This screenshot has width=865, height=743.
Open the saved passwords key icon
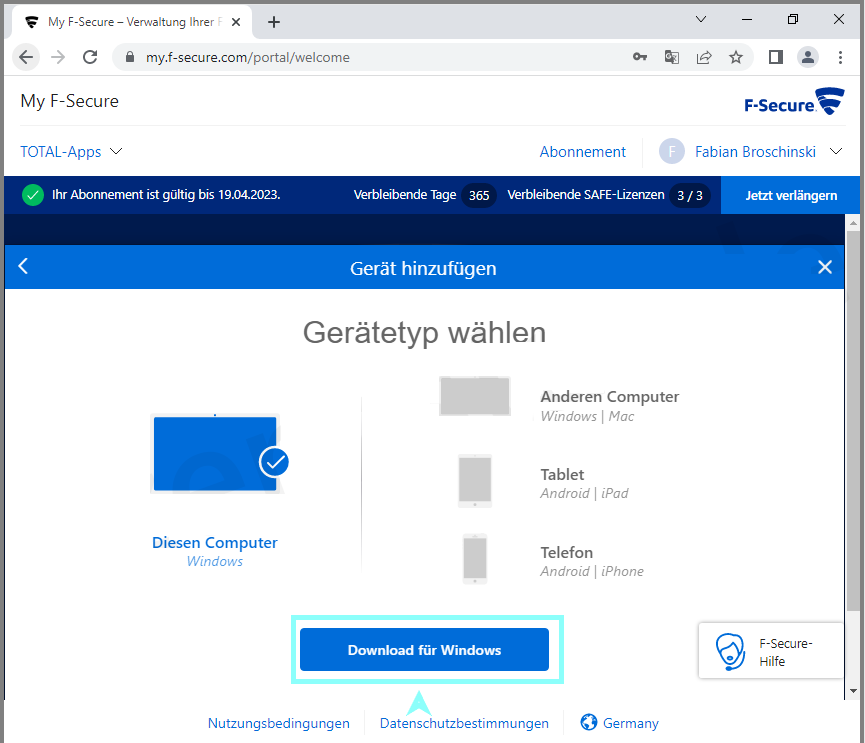point(640,57)
